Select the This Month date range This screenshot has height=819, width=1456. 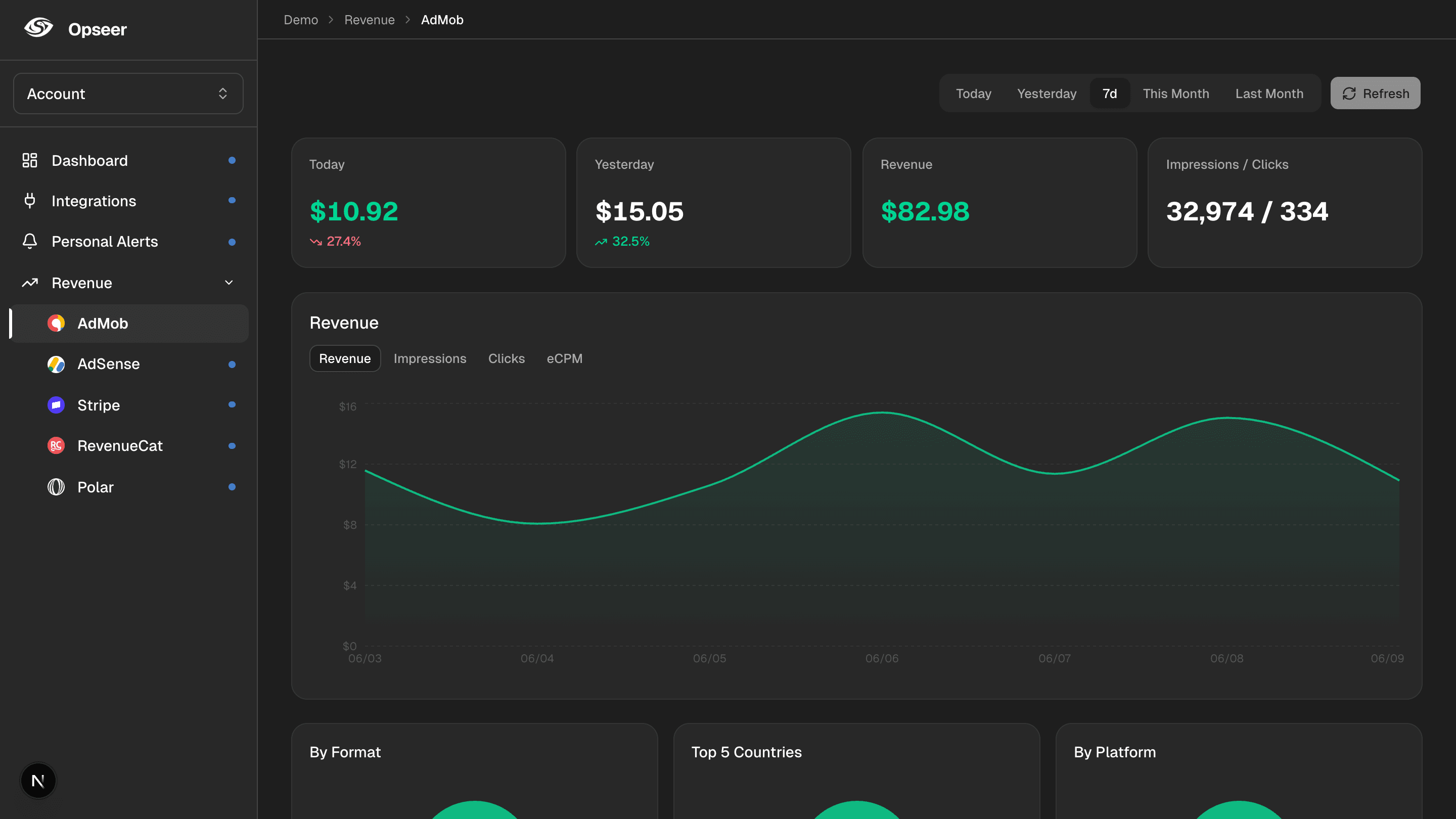1175,93
